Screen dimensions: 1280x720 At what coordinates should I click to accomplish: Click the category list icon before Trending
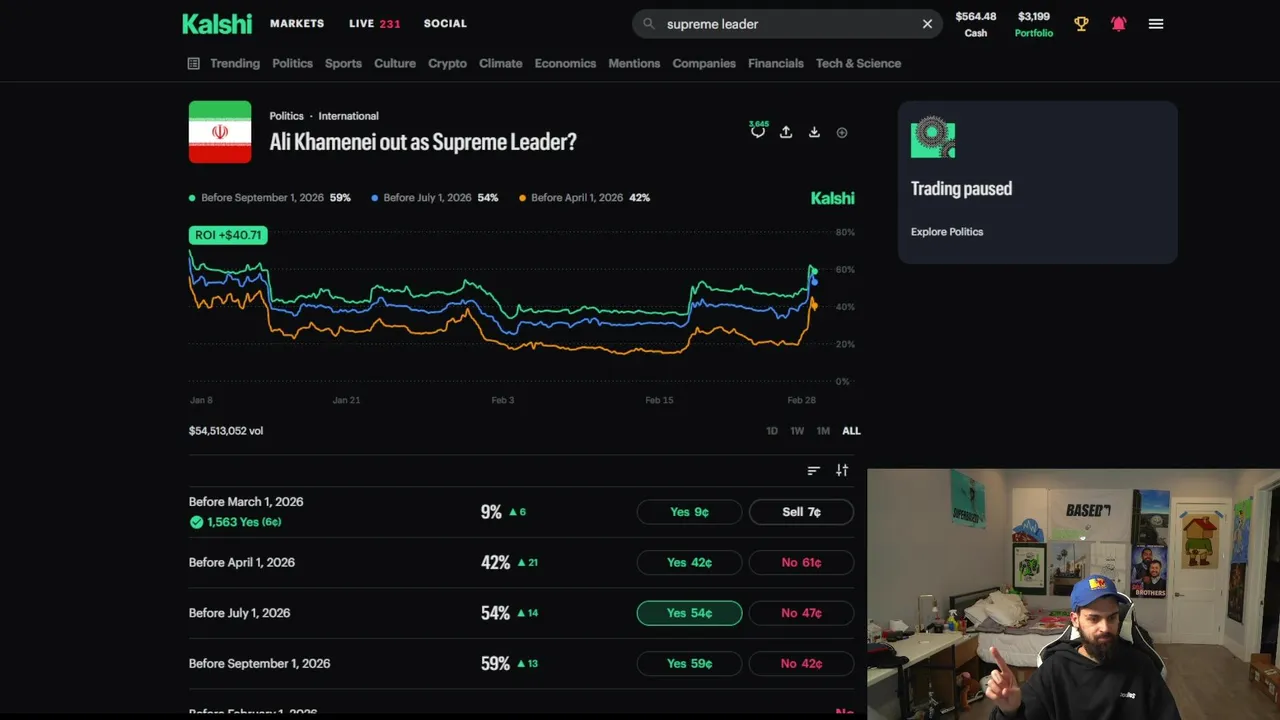pyautogui.click(x=194, y=63)
